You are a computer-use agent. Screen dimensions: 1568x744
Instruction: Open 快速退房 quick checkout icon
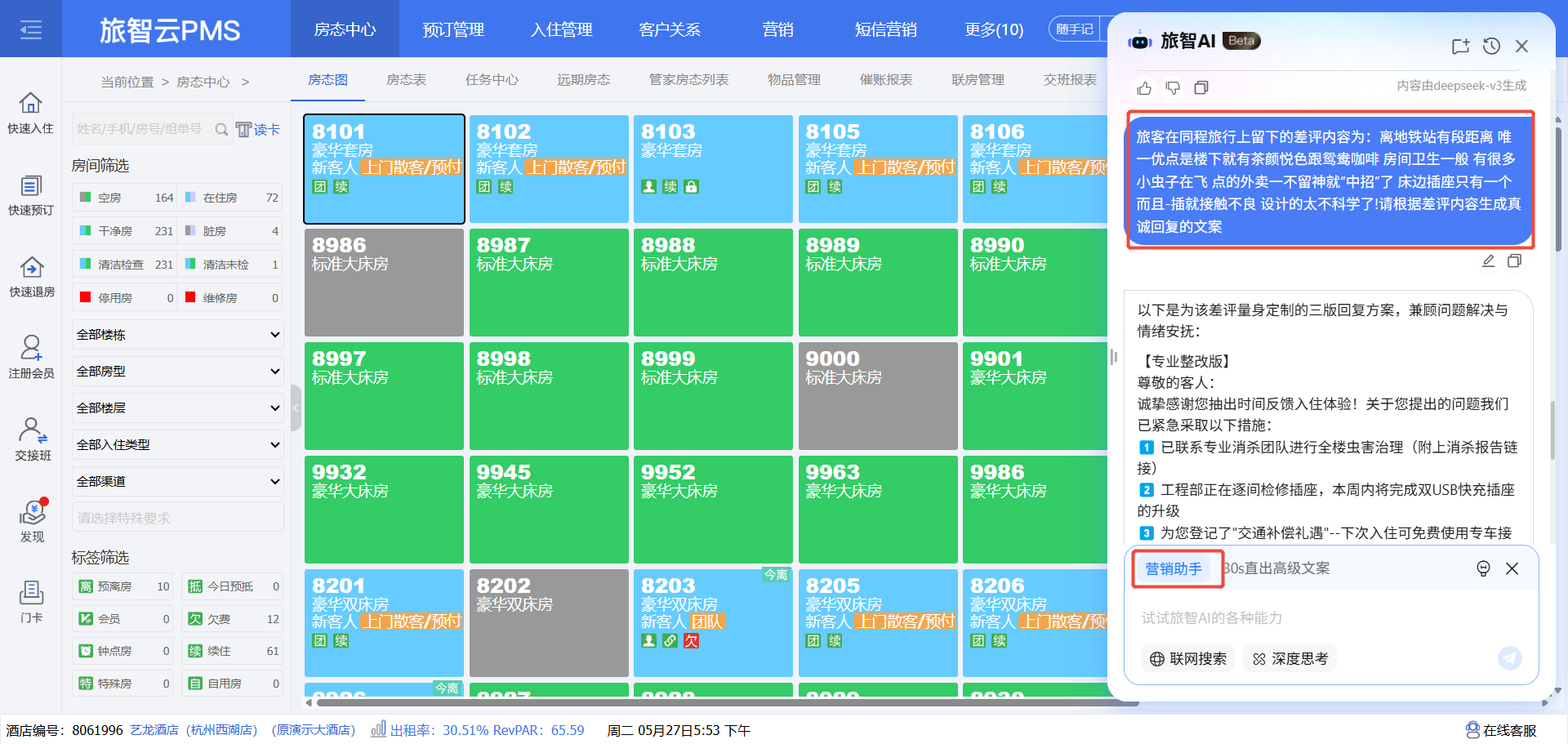tap(31, 277)
